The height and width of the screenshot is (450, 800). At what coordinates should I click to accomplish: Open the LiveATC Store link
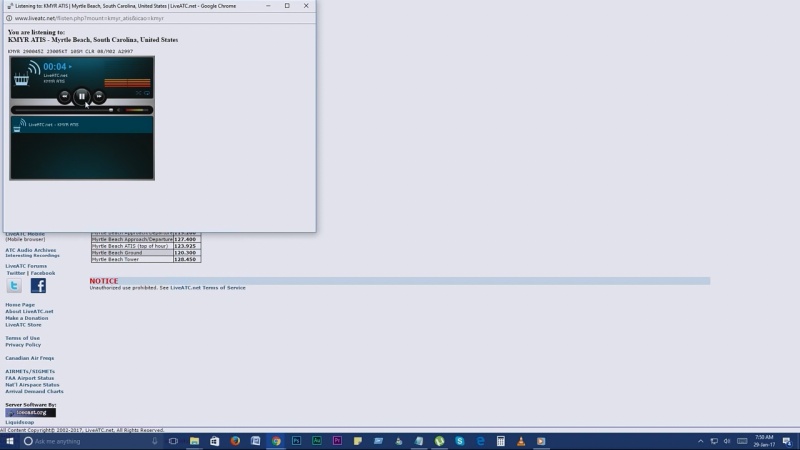[23, 324]
